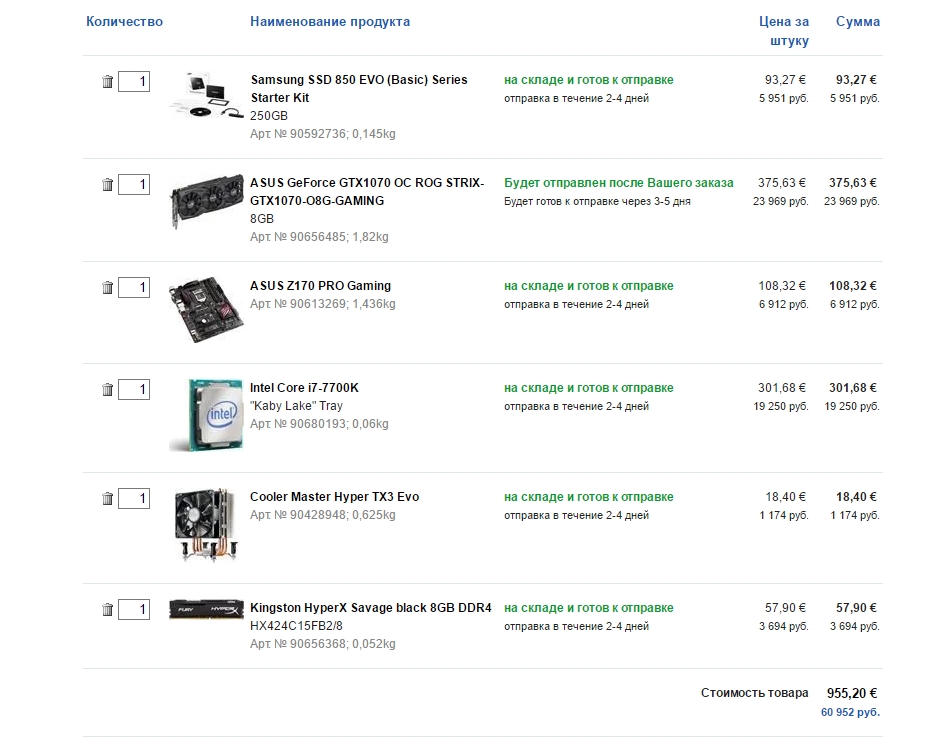Click trash icon for ASUS Z170 PRO Gaming

(108, 288)
